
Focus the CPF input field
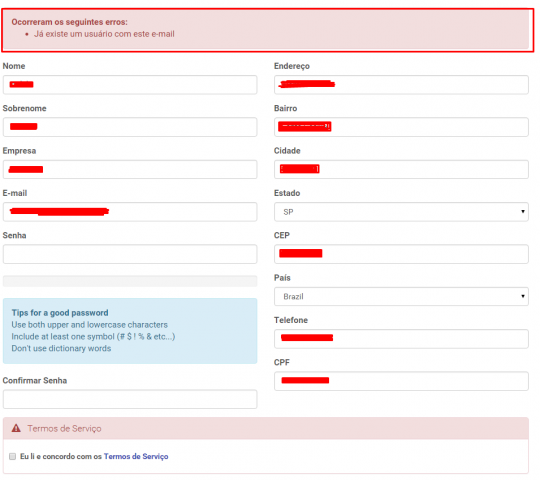point(401,381)
